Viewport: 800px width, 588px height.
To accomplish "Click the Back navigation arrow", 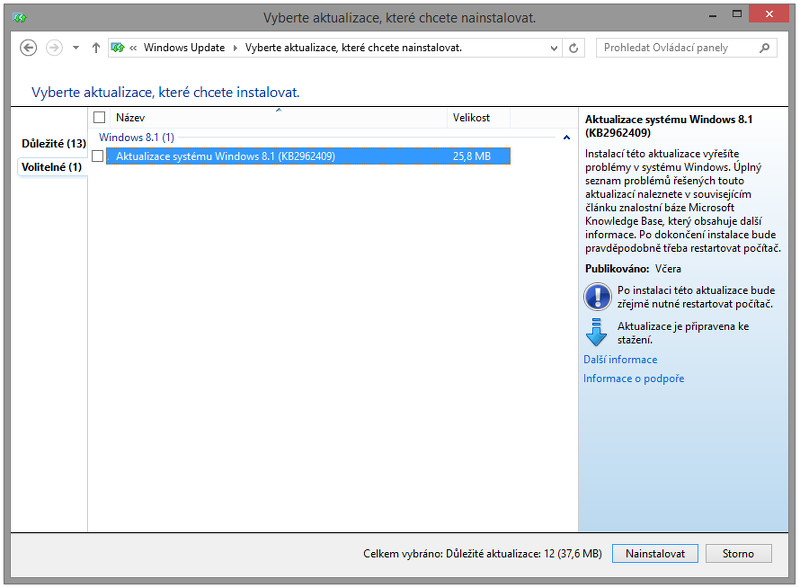I will 28,48.
